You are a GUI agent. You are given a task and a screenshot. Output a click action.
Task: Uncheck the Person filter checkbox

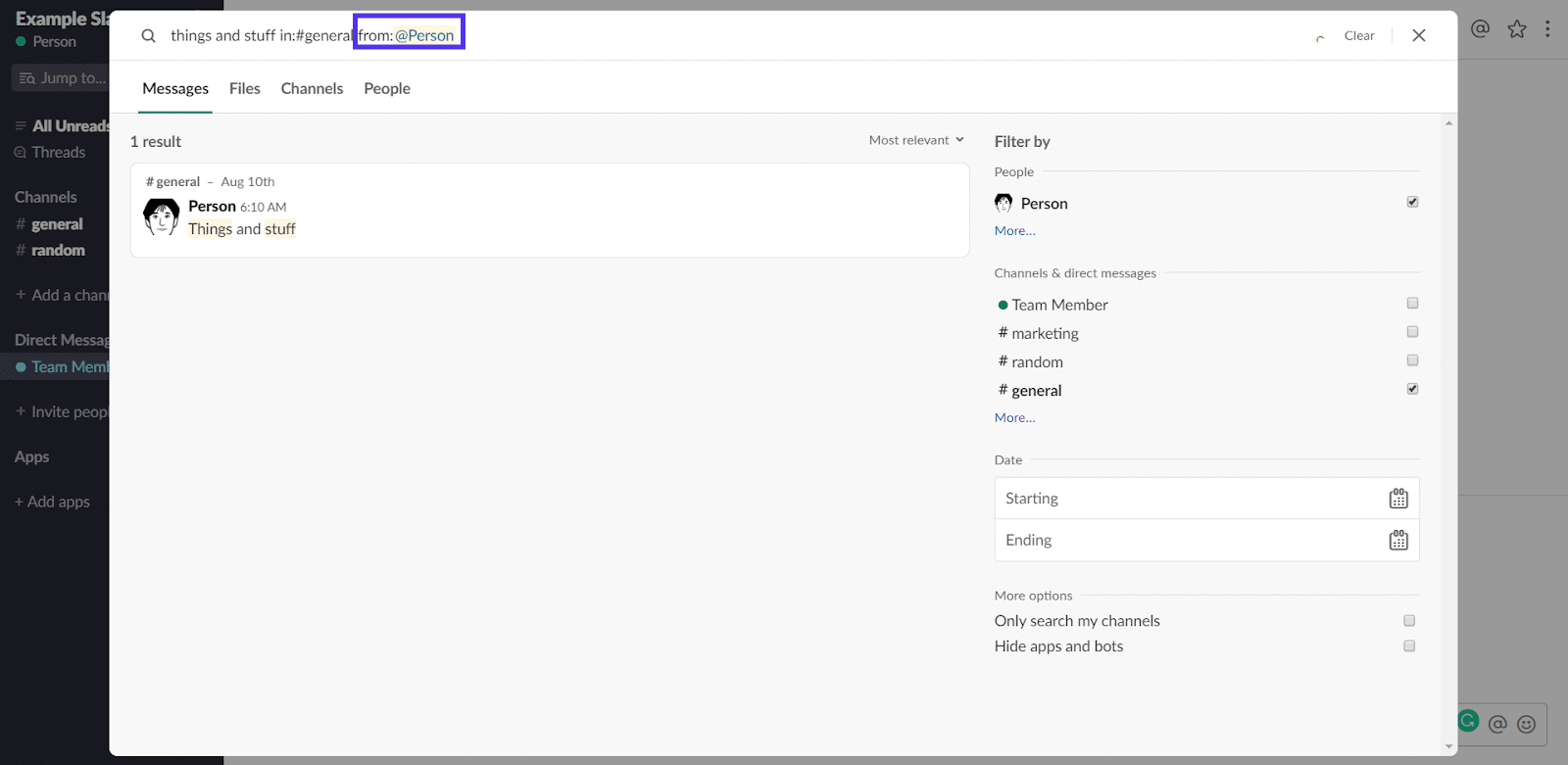(1412, 202)
